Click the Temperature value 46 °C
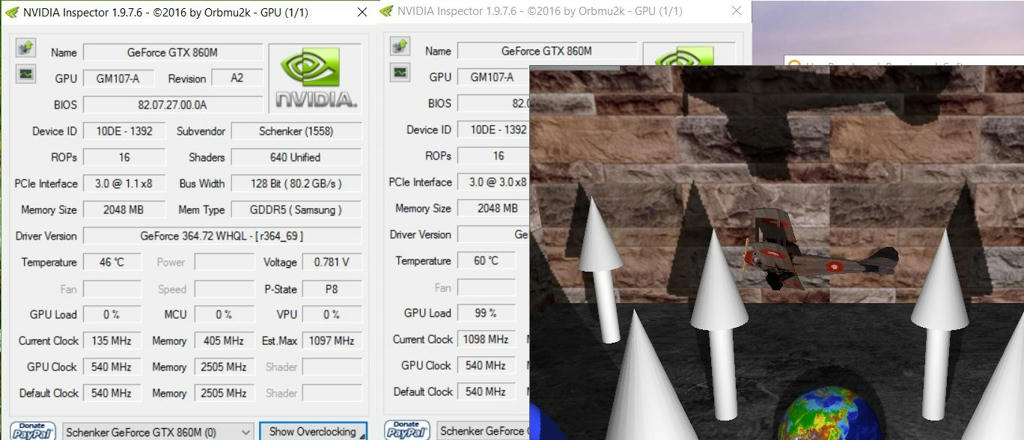Image resolution: width=1024 pixels, height=440 pixels. click(112, 262)
